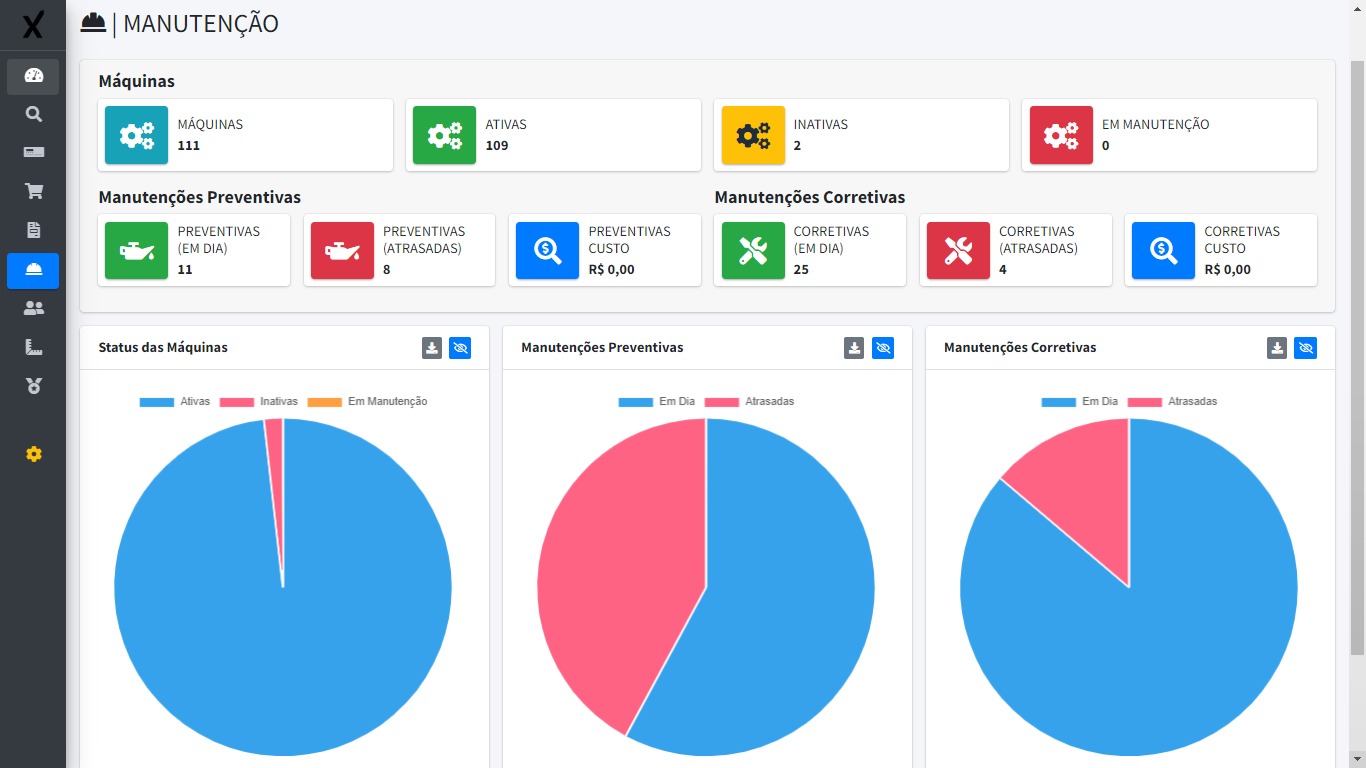This screenshot has height=768, width=1366.
Task: Select the hard hat maintenance sidebar icon
Action: point(33,270)
